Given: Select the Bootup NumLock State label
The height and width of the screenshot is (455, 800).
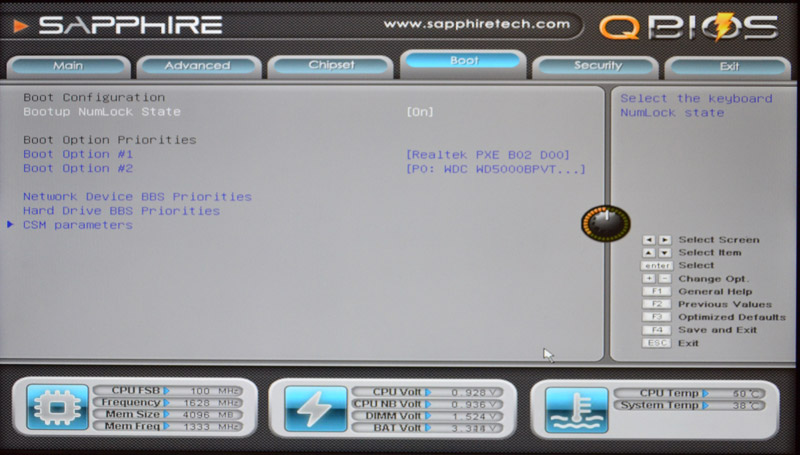Looking at the screenshot, I should point(102,112).
